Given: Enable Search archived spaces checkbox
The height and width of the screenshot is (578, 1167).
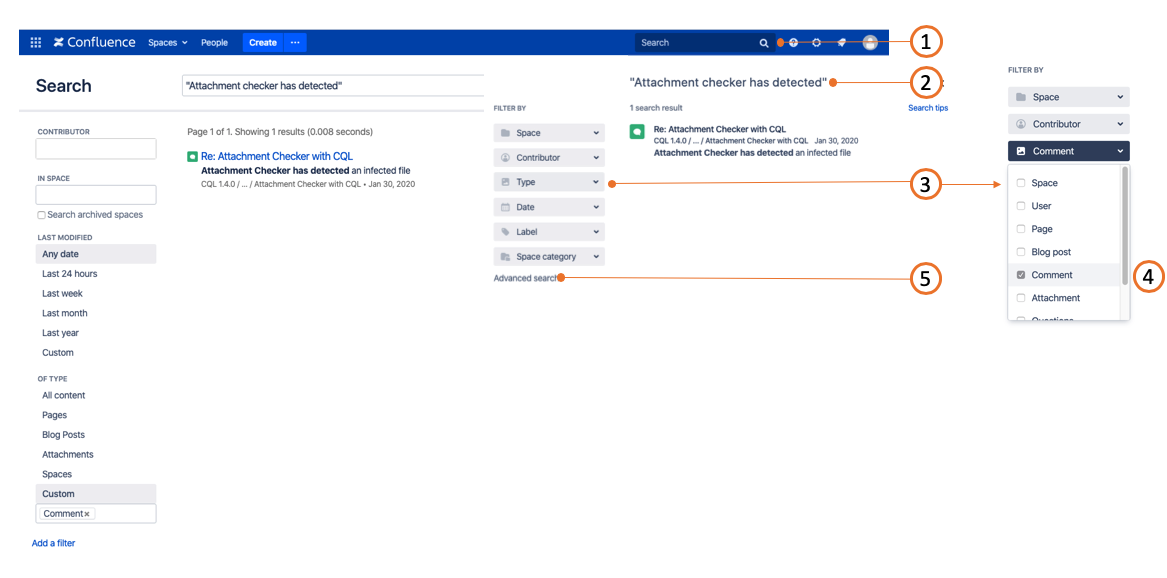Looking at the screenshot, I should [x=41, y=215].
